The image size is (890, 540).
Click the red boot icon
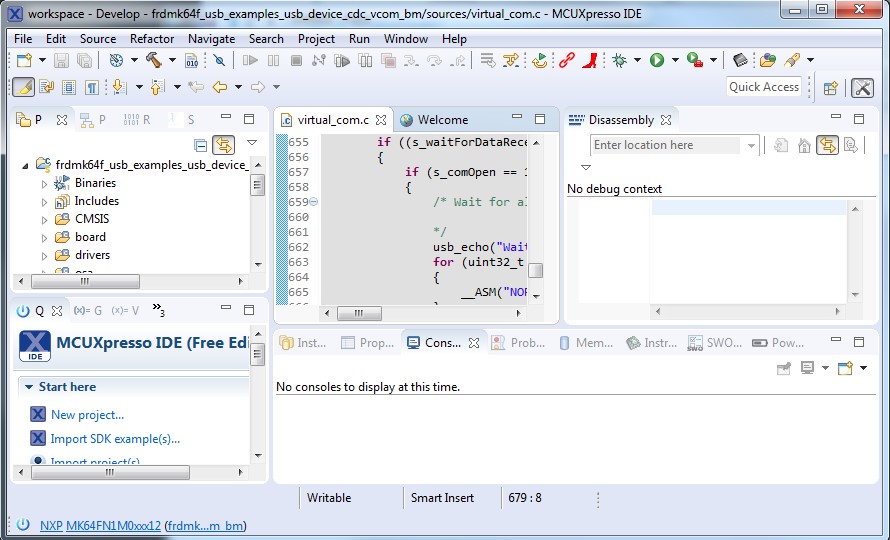pos(590,60)
